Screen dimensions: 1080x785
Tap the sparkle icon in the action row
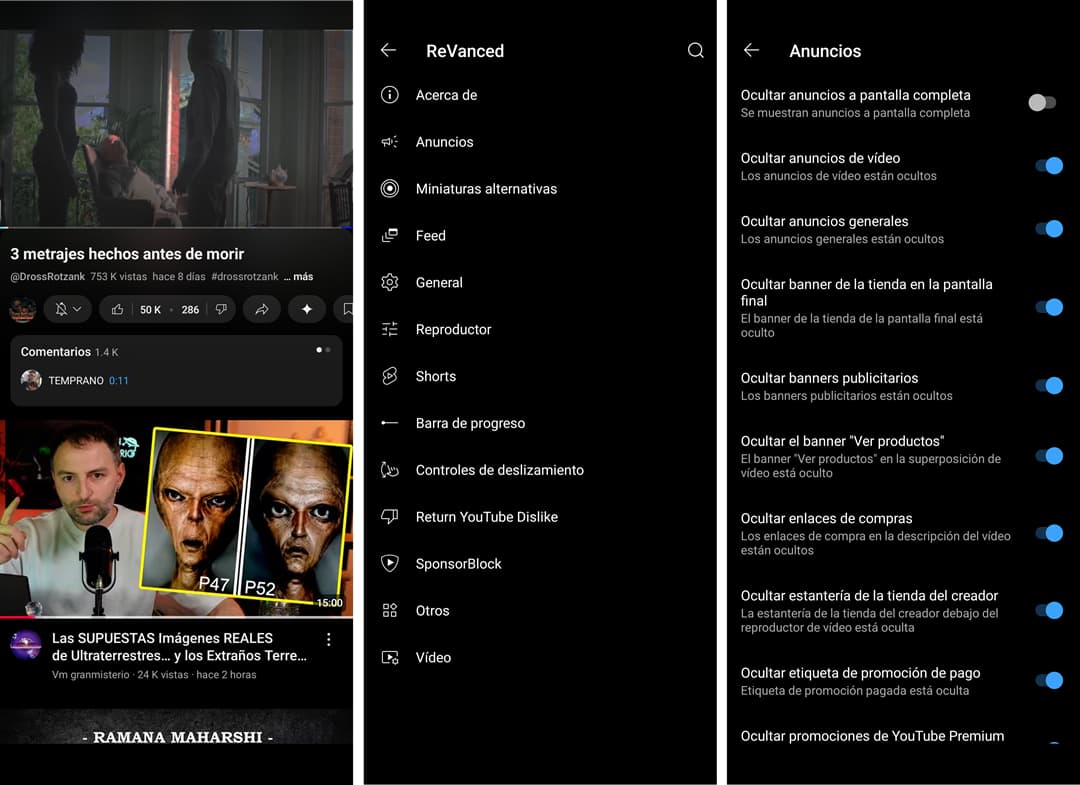307,309
